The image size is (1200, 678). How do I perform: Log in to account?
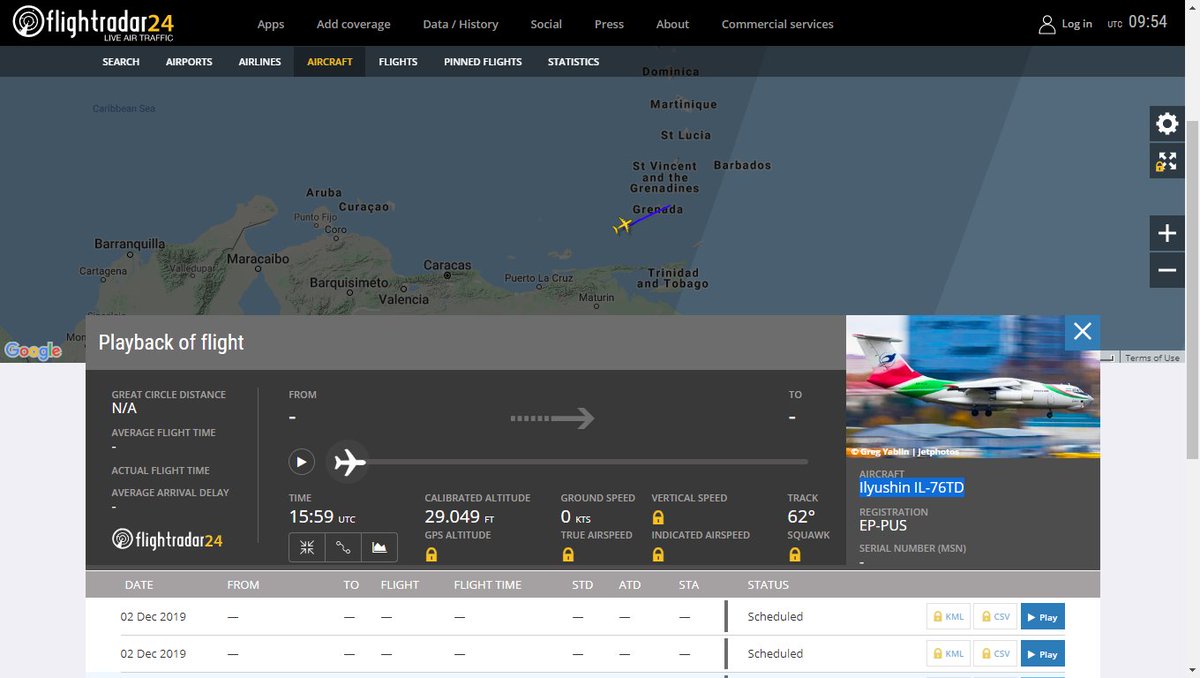[x=1077, y=24]
